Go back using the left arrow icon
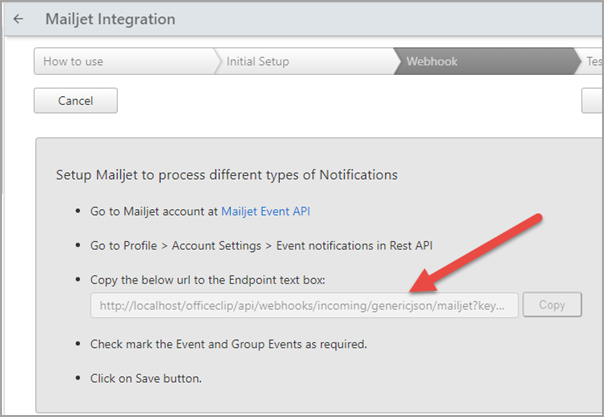 tap(18, 19)
